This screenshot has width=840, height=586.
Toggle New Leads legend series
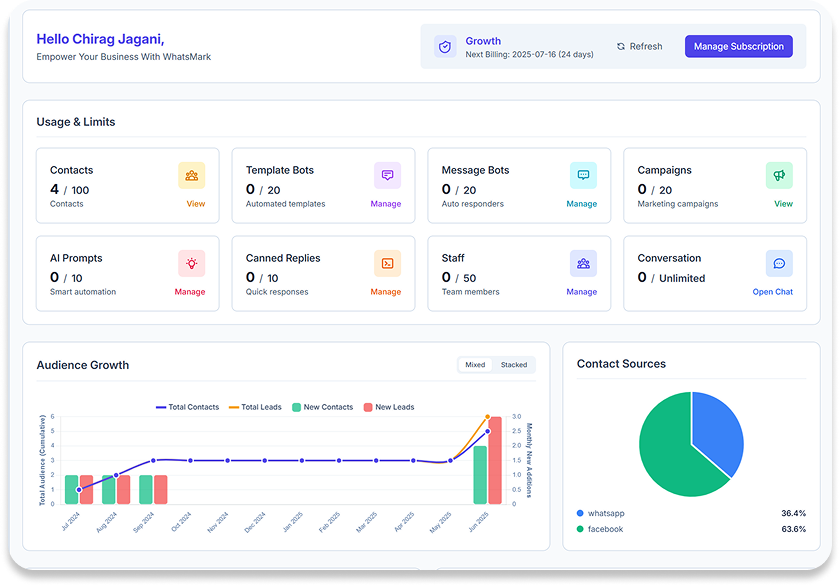point(389,407)
